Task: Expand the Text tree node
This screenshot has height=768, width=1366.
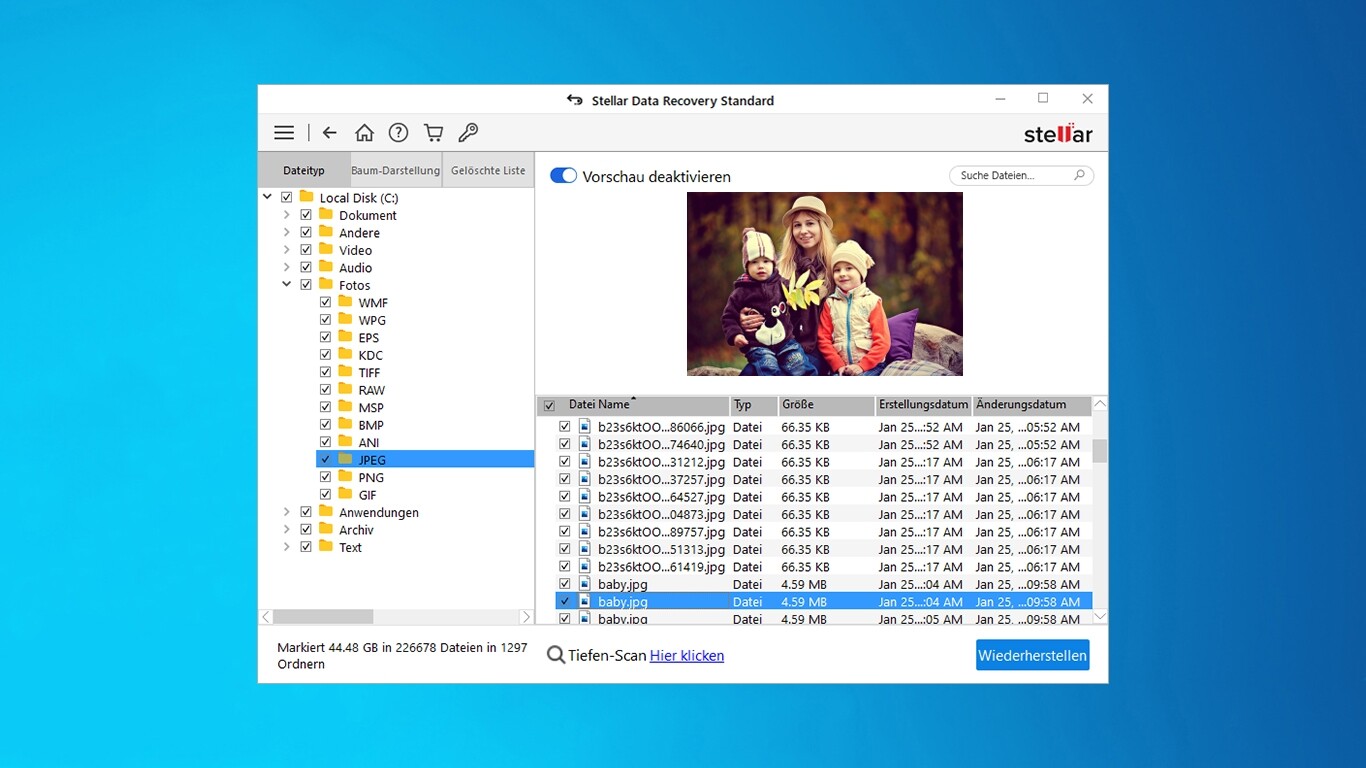Action: pyautogui.click(x=286, y=547)
